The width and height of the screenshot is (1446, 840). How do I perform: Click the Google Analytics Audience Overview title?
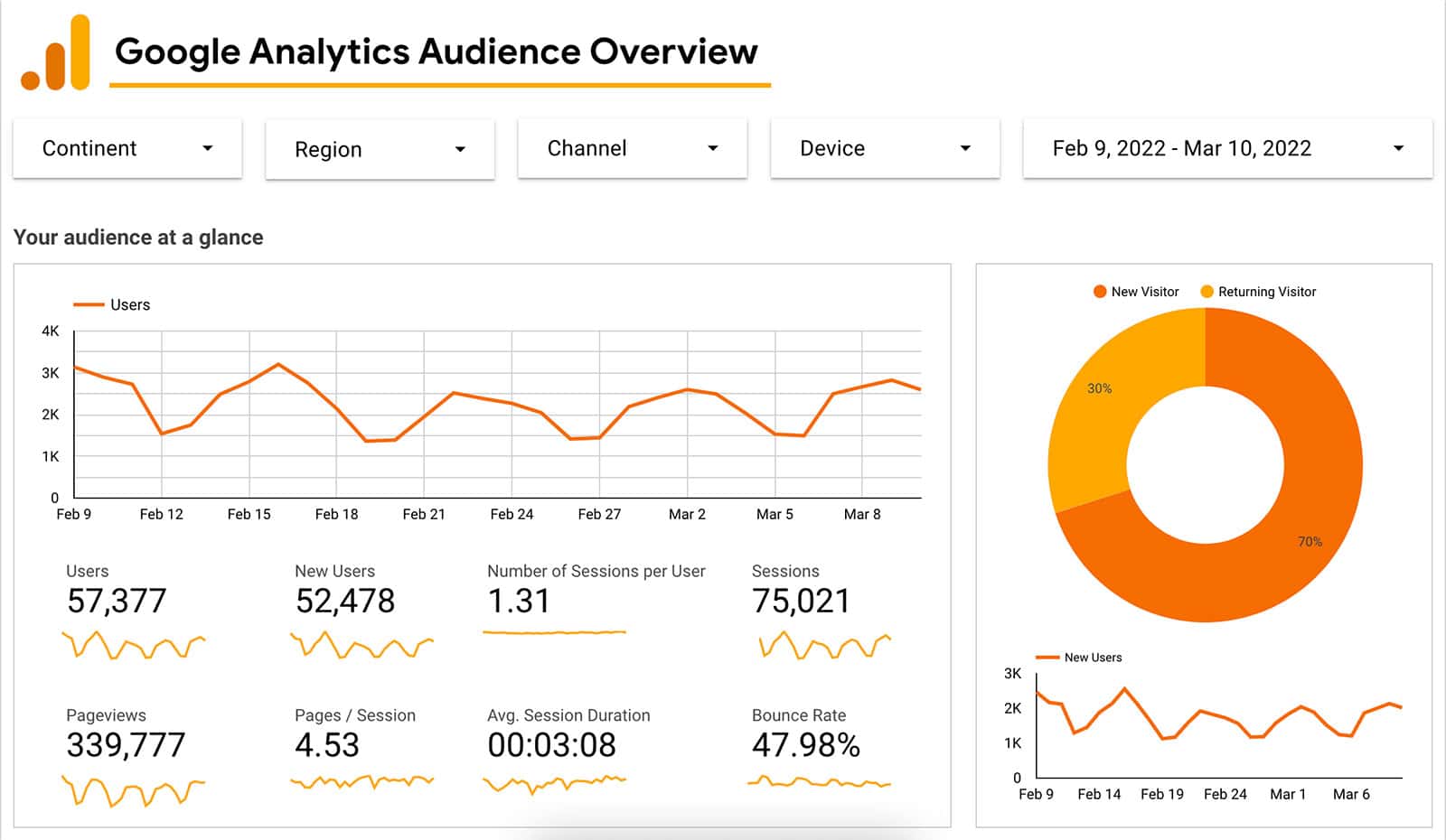point(437,51)
